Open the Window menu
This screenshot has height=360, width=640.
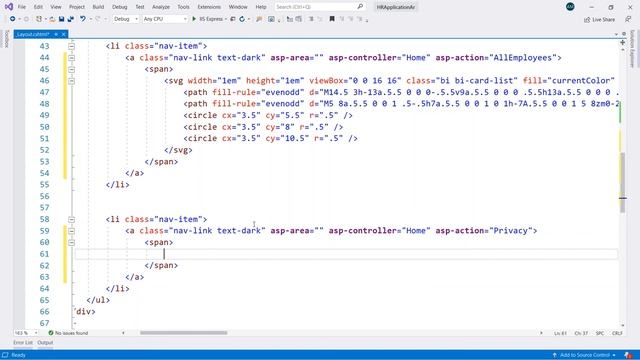coord(238,7)
